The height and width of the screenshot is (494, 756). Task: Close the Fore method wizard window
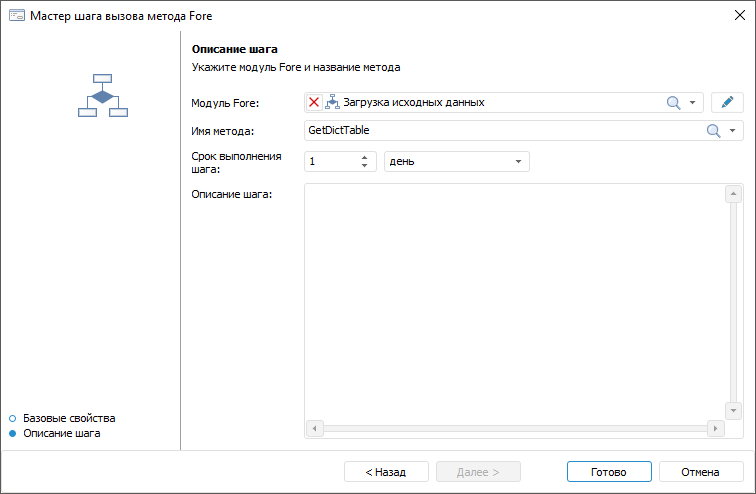pyautogui.click(x=739, y=16)
